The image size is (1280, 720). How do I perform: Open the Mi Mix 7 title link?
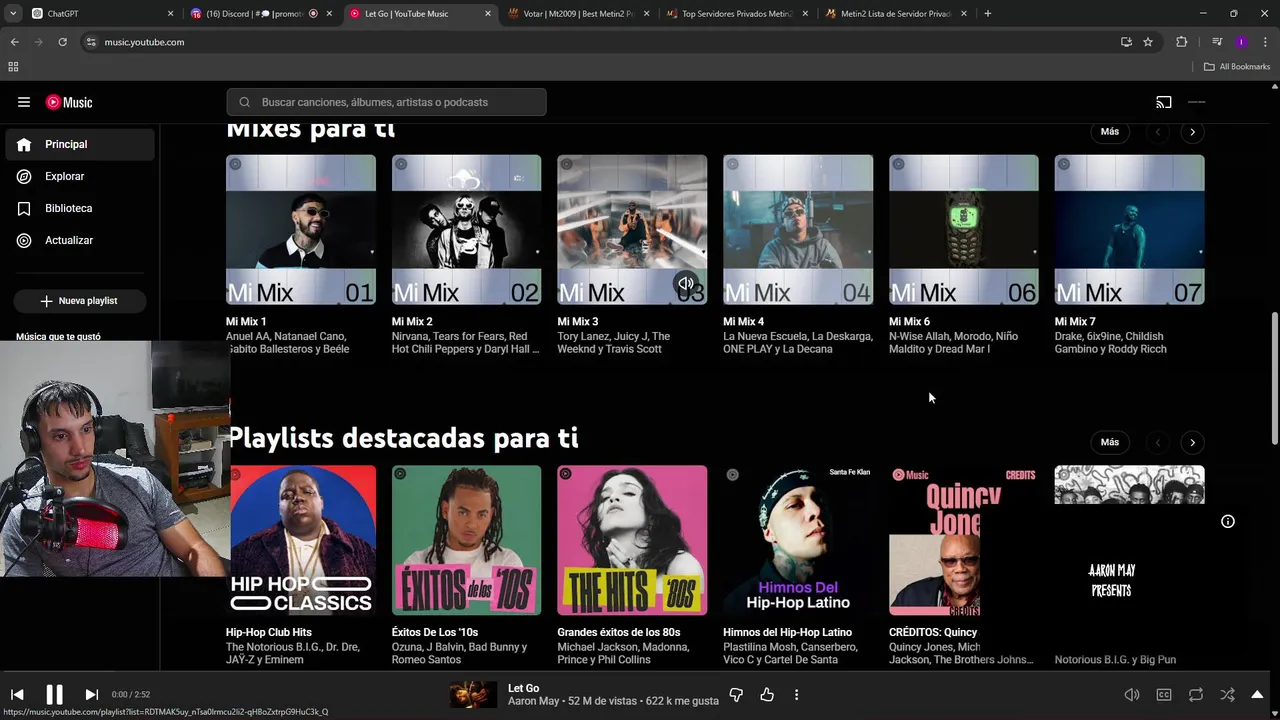1074,322
